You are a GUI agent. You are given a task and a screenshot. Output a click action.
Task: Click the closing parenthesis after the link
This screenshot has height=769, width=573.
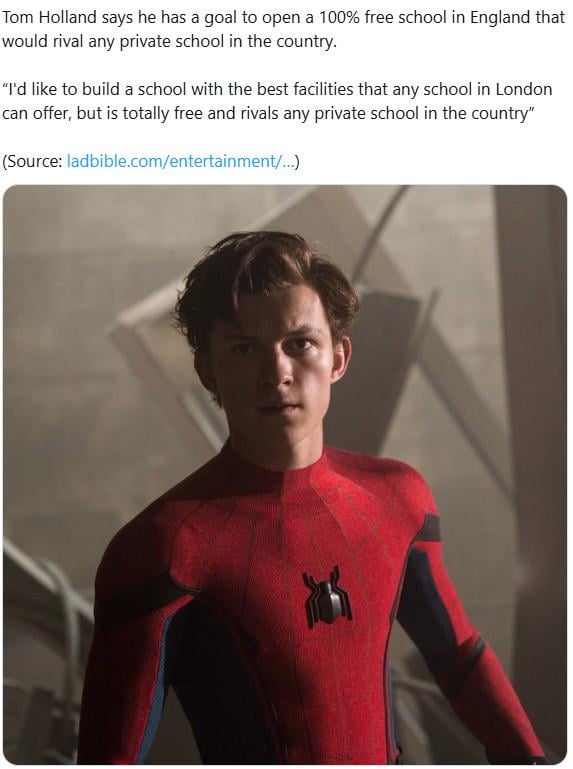point(297,161)
